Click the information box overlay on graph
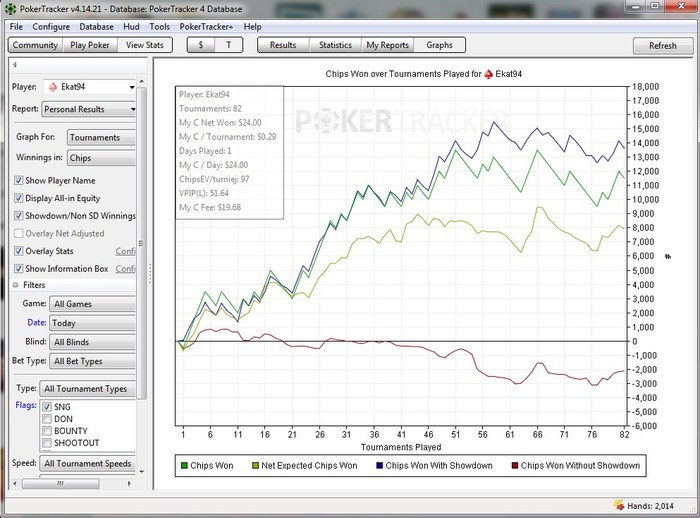The height and width of the screenshot is (518, 700). [229, 152]
